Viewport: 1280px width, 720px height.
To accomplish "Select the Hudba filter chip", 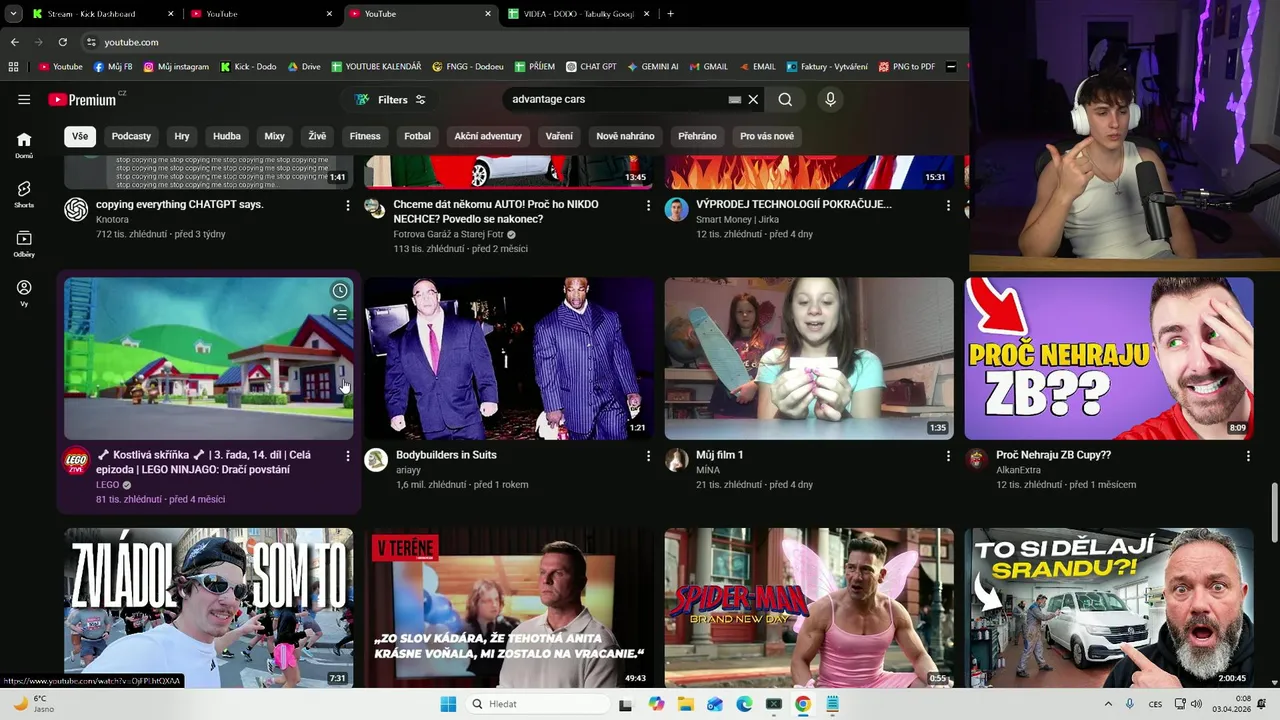I will point(227,136).
